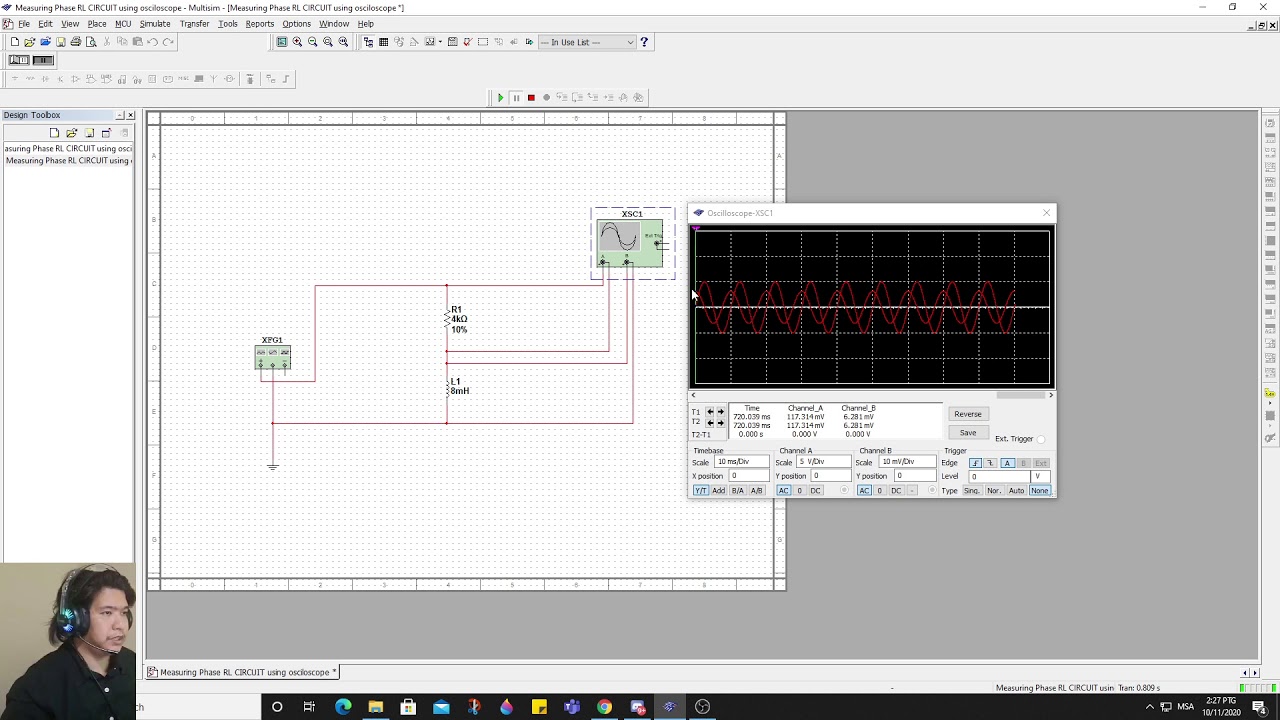The height and width of the screenshot is (720, 1280).
Task: Toggle the Design Toolbox icon in toolbar
Action: 368,42
